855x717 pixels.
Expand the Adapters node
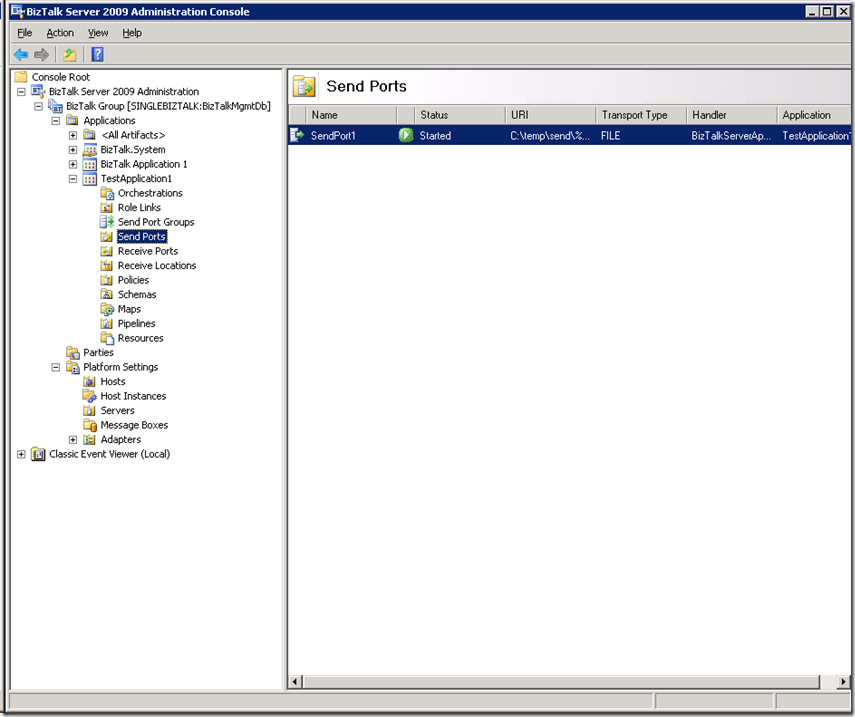tap(73, 439)
